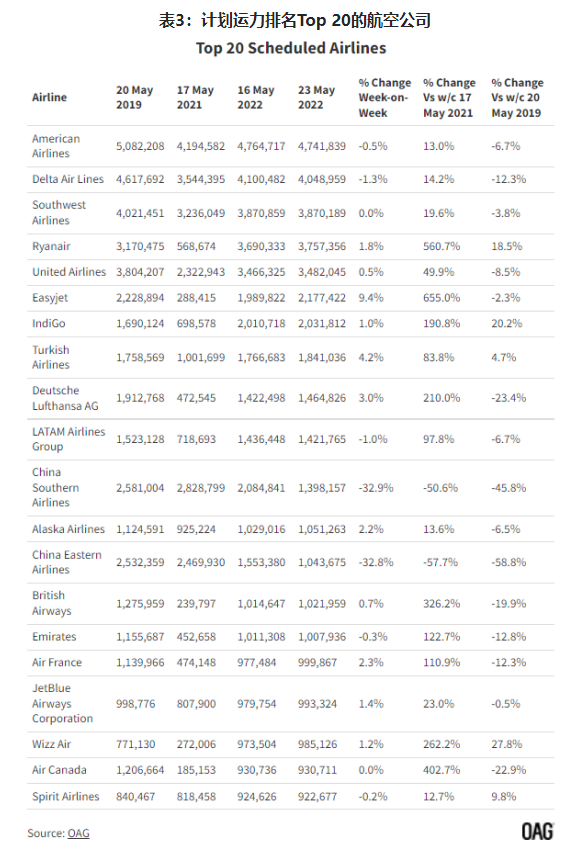Open the OAG source link
Image resolution: width=584 pixels, height=857 pixels.
click(78, 833)
